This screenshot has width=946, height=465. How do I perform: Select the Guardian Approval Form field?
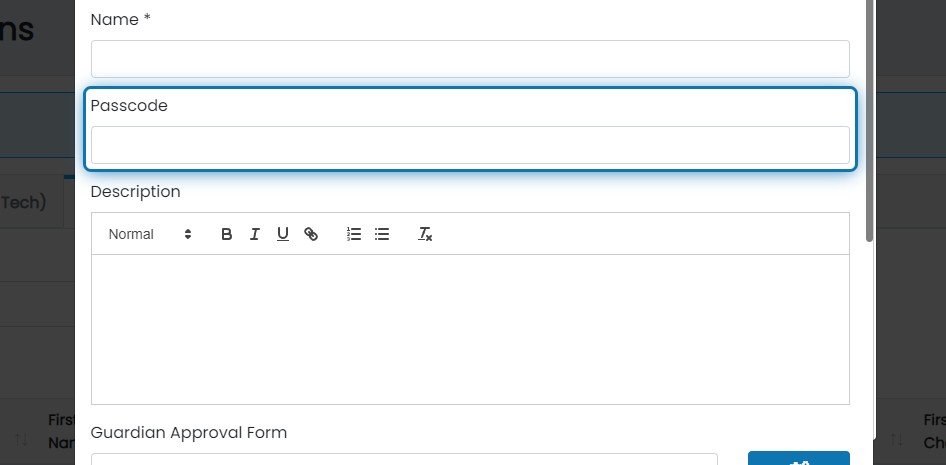tap(404, 459)
